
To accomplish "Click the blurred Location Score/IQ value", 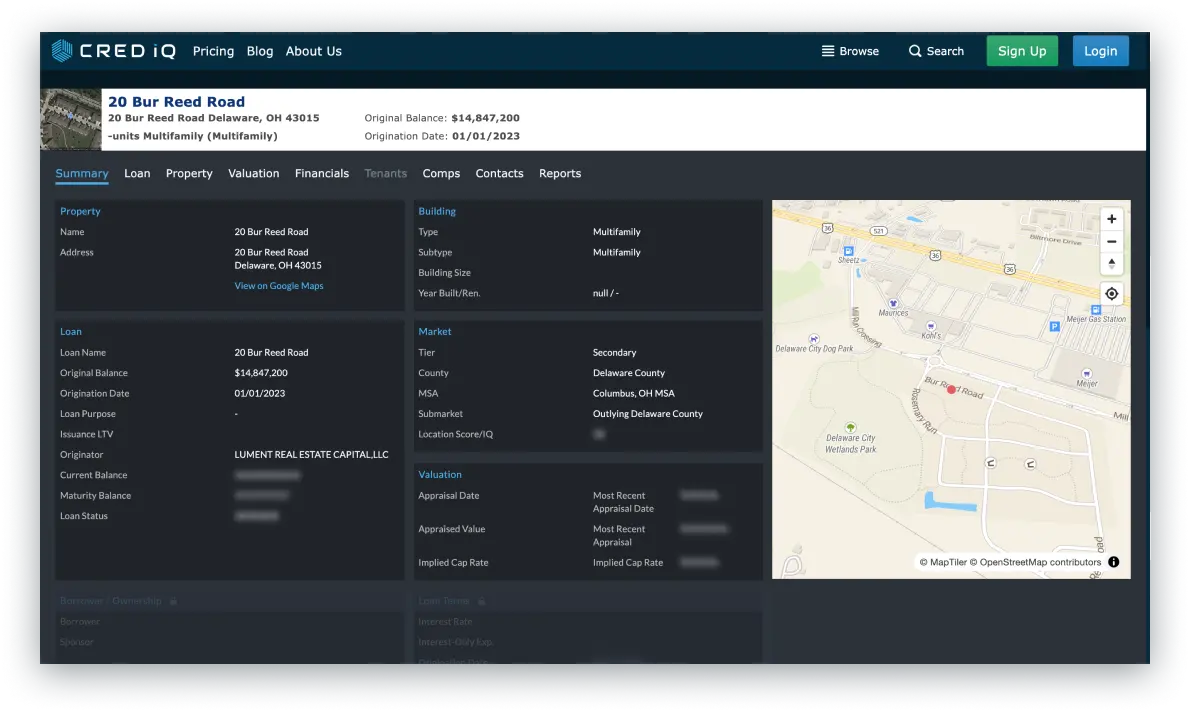I will point(599,434).
